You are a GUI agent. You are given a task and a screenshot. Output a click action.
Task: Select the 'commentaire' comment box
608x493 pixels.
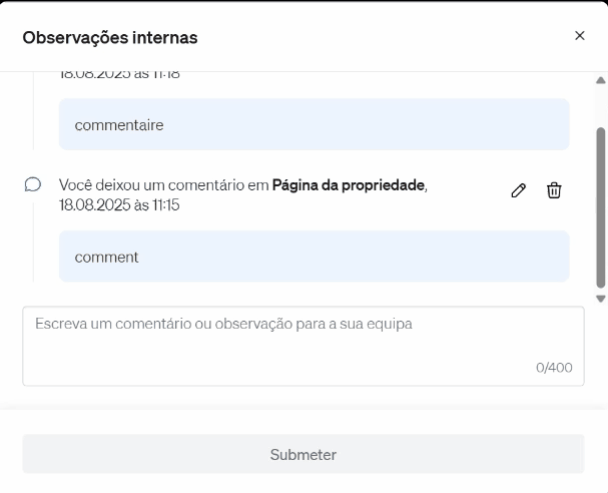point(313,125)
